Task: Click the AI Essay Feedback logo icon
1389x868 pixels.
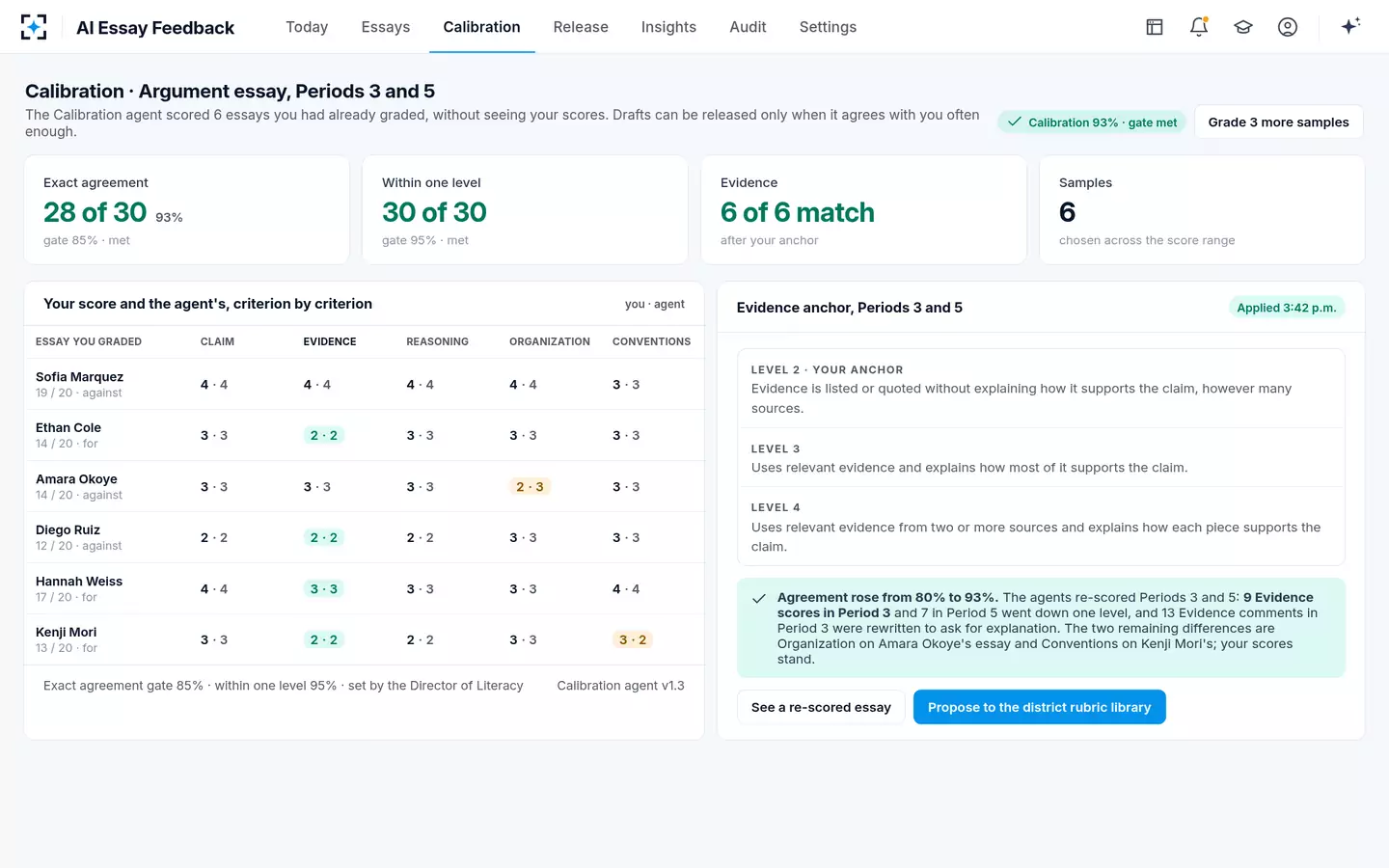Action: click(34, 27)
